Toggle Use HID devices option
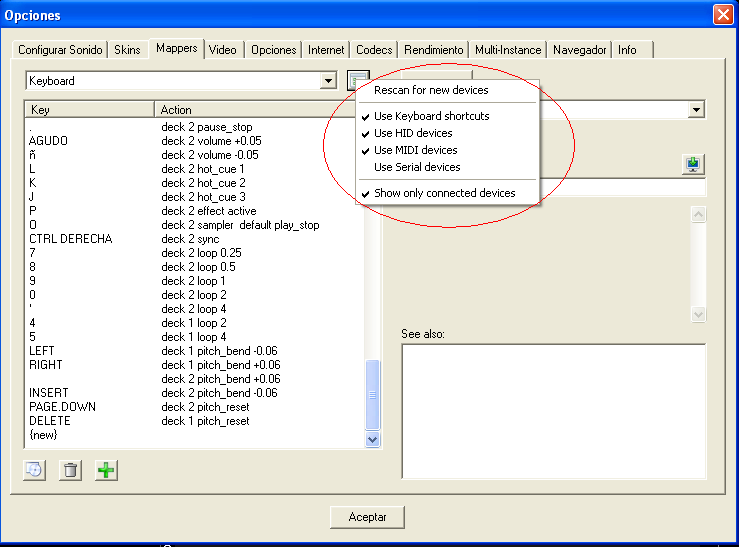The width and height of the screenshot is (739, 547). (413, 133)
